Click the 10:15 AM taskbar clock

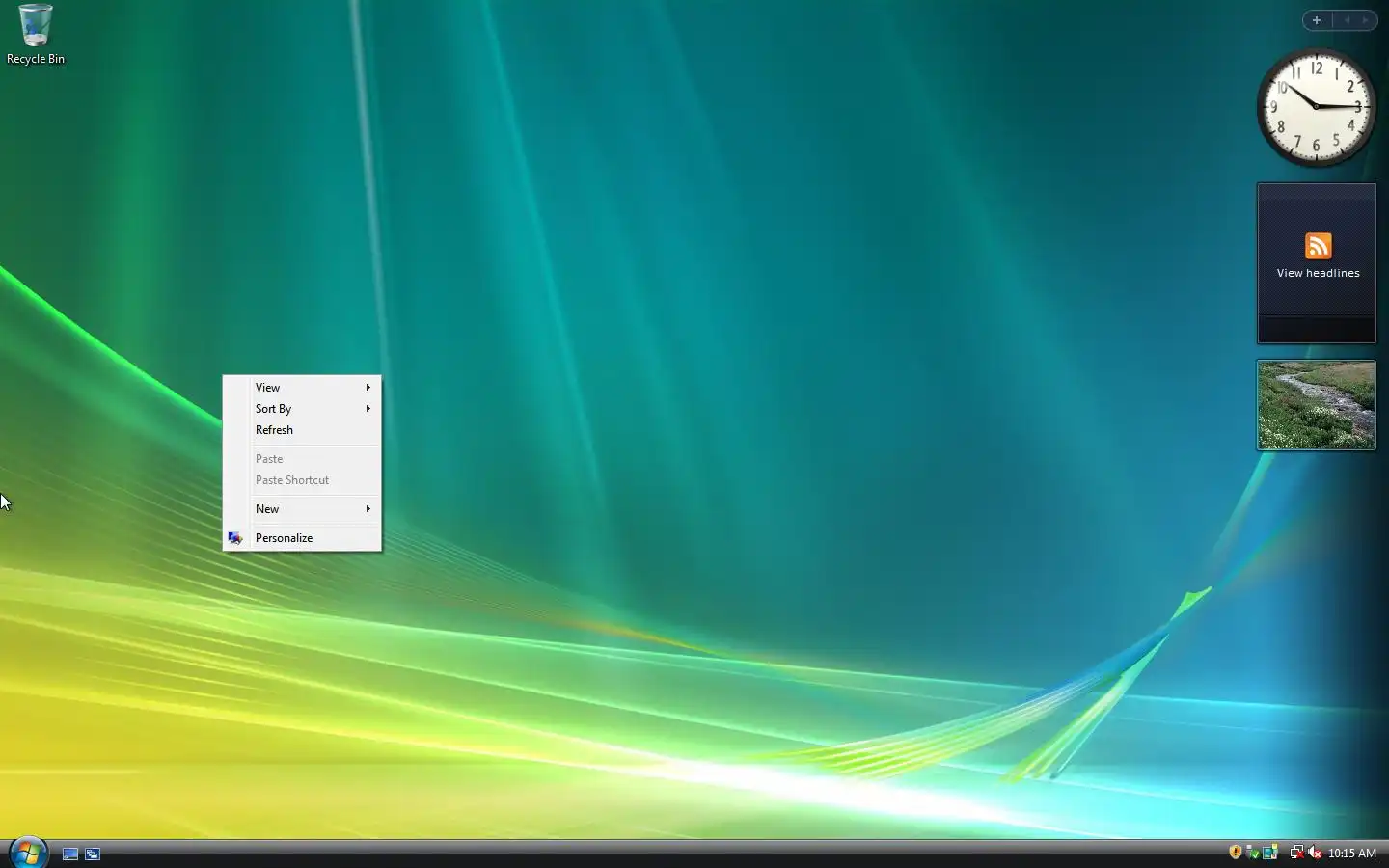[1351, 854]
